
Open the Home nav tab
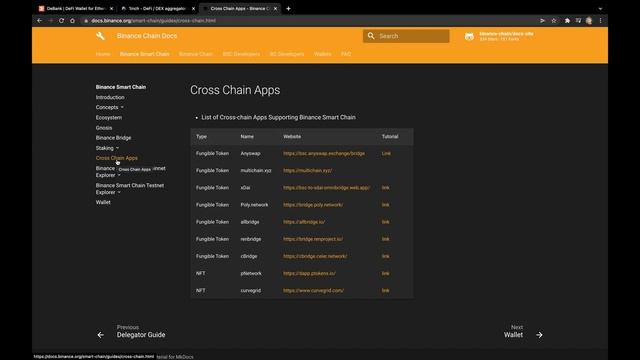coord(103,54)
